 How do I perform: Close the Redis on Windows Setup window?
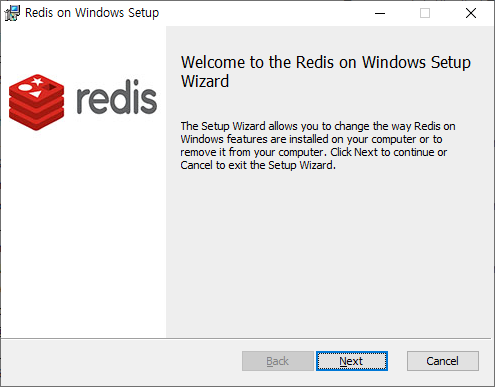471,13
